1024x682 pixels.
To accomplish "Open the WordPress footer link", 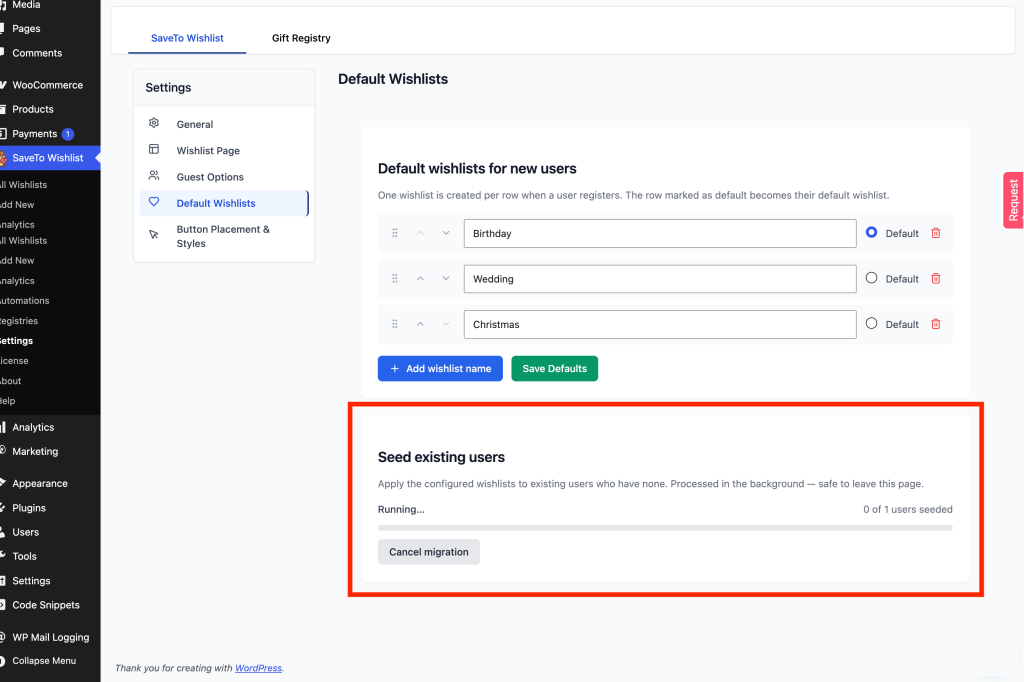I will (258, 668).
